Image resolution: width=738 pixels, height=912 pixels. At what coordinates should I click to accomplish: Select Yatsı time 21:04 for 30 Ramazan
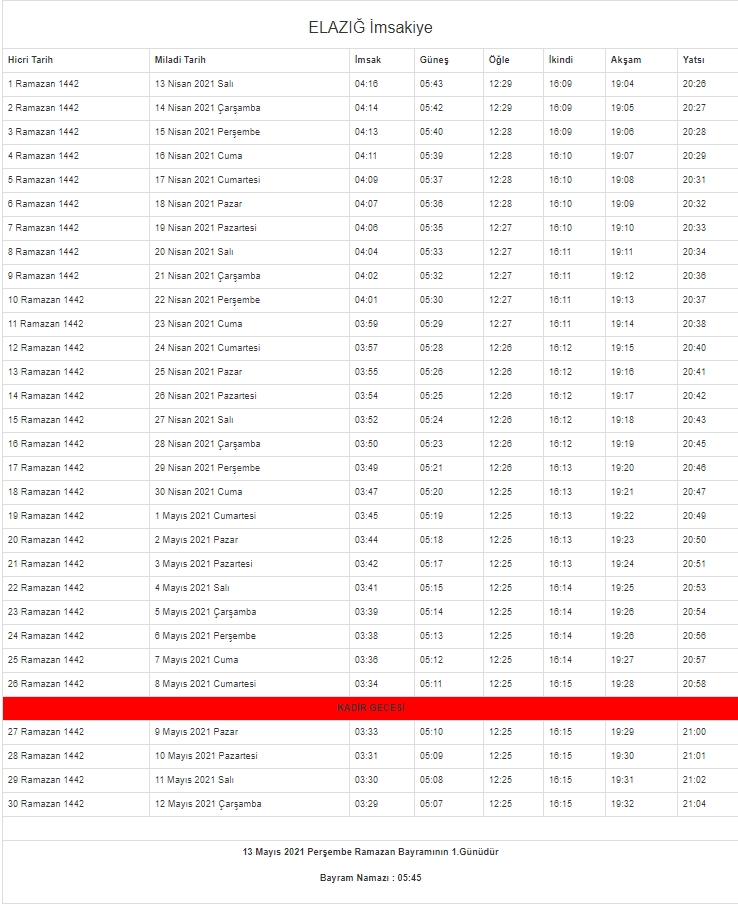point(694,804)
